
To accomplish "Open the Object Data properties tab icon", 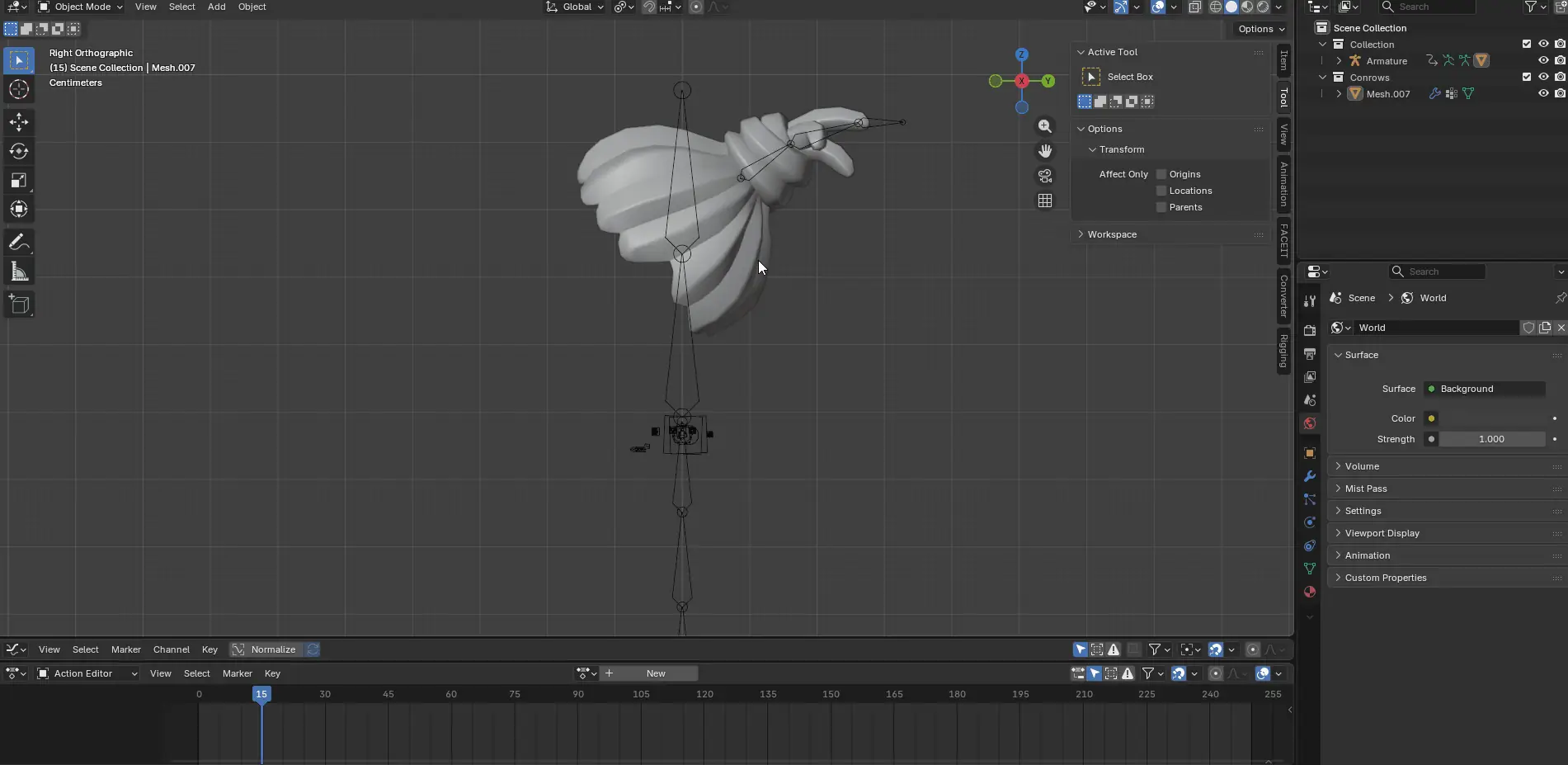I will coord(1309,569).
